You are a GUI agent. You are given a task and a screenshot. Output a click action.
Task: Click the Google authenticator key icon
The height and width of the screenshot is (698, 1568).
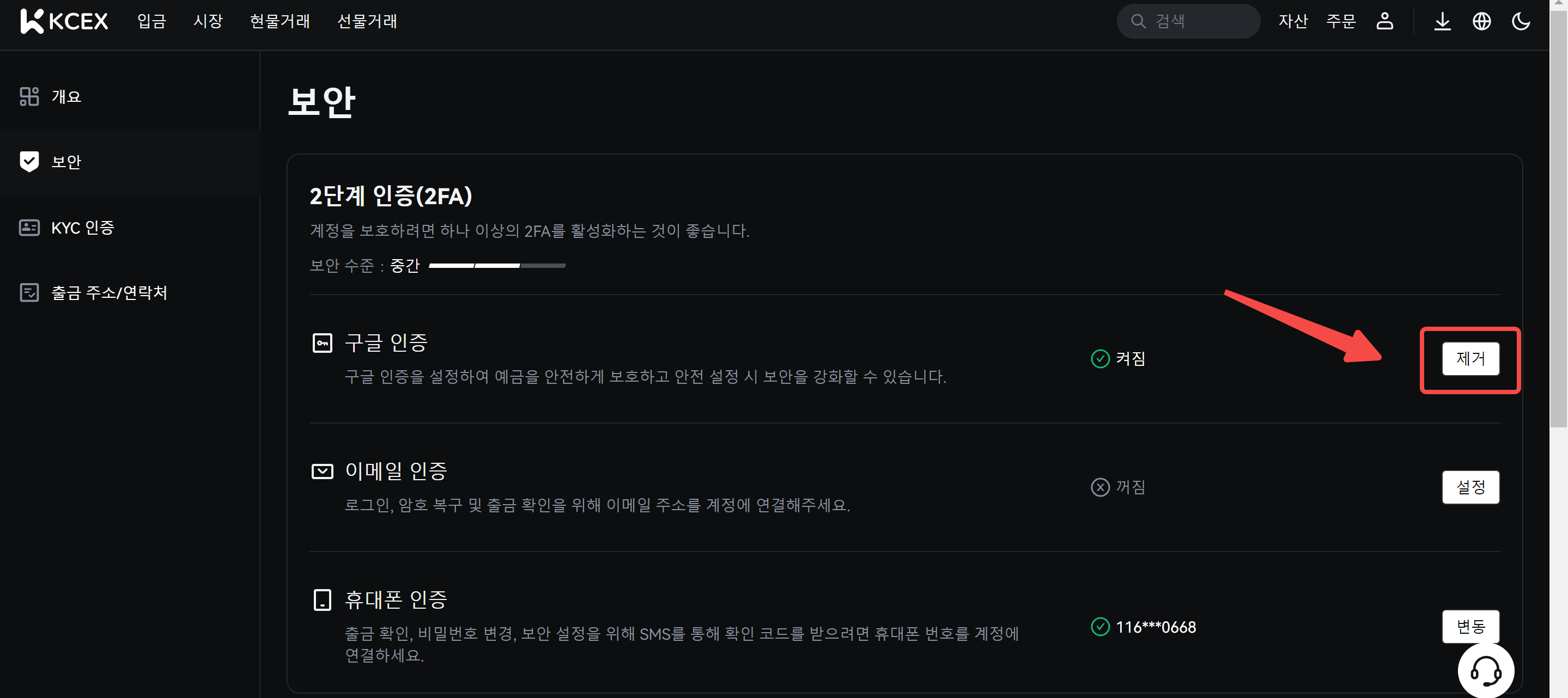click(322, 342)
